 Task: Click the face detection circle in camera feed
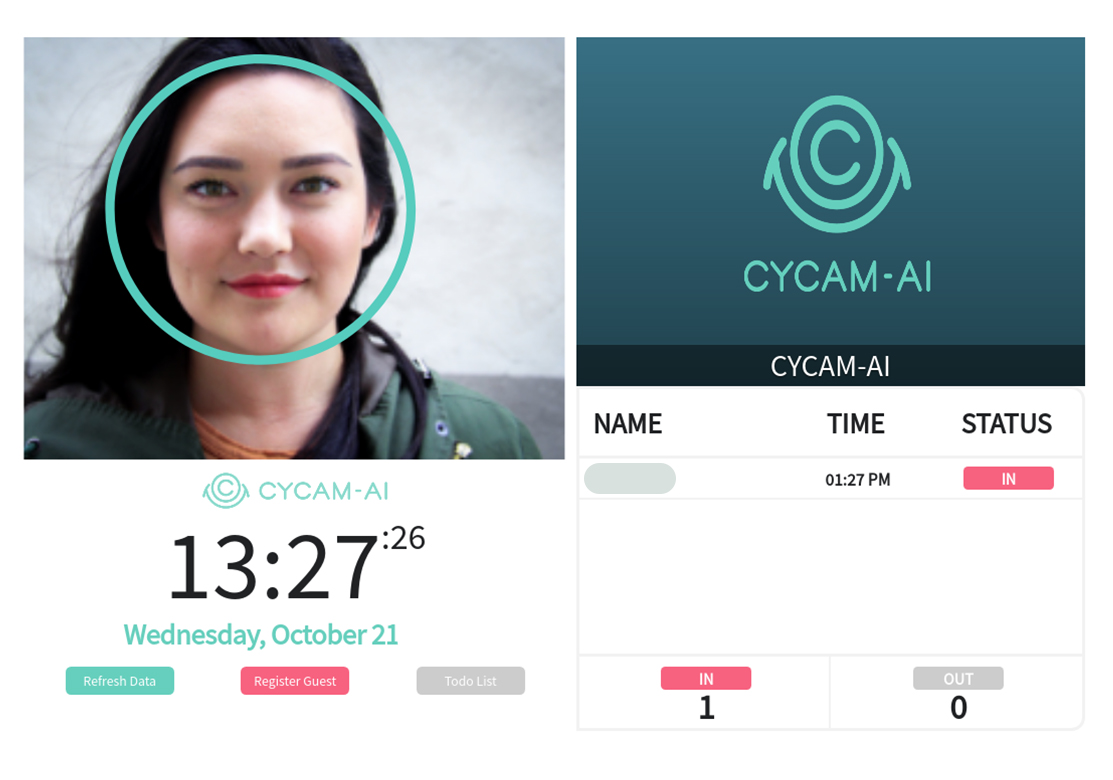261,209
